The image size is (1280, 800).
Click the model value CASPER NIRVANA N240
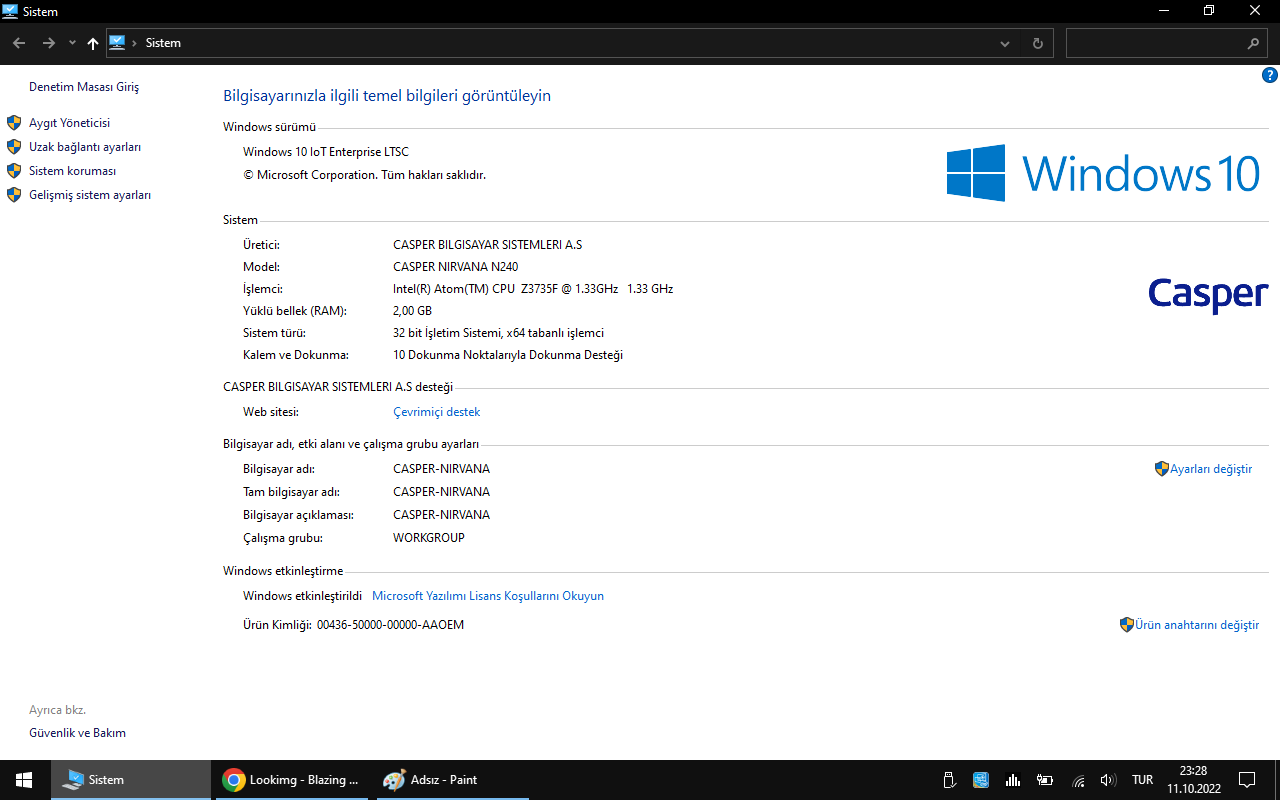coord(455,267)
